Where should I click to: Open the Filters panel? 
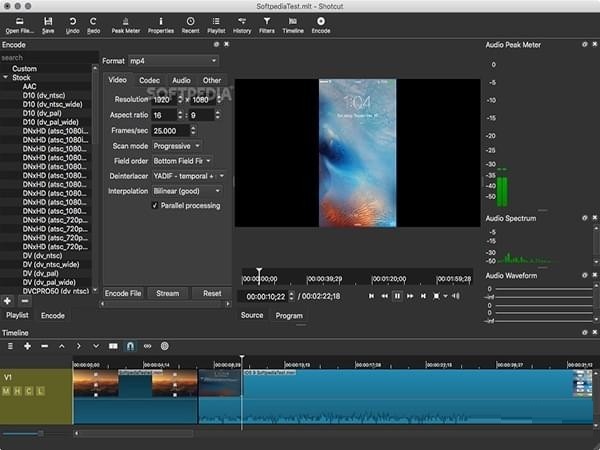[x=267, y=26]
